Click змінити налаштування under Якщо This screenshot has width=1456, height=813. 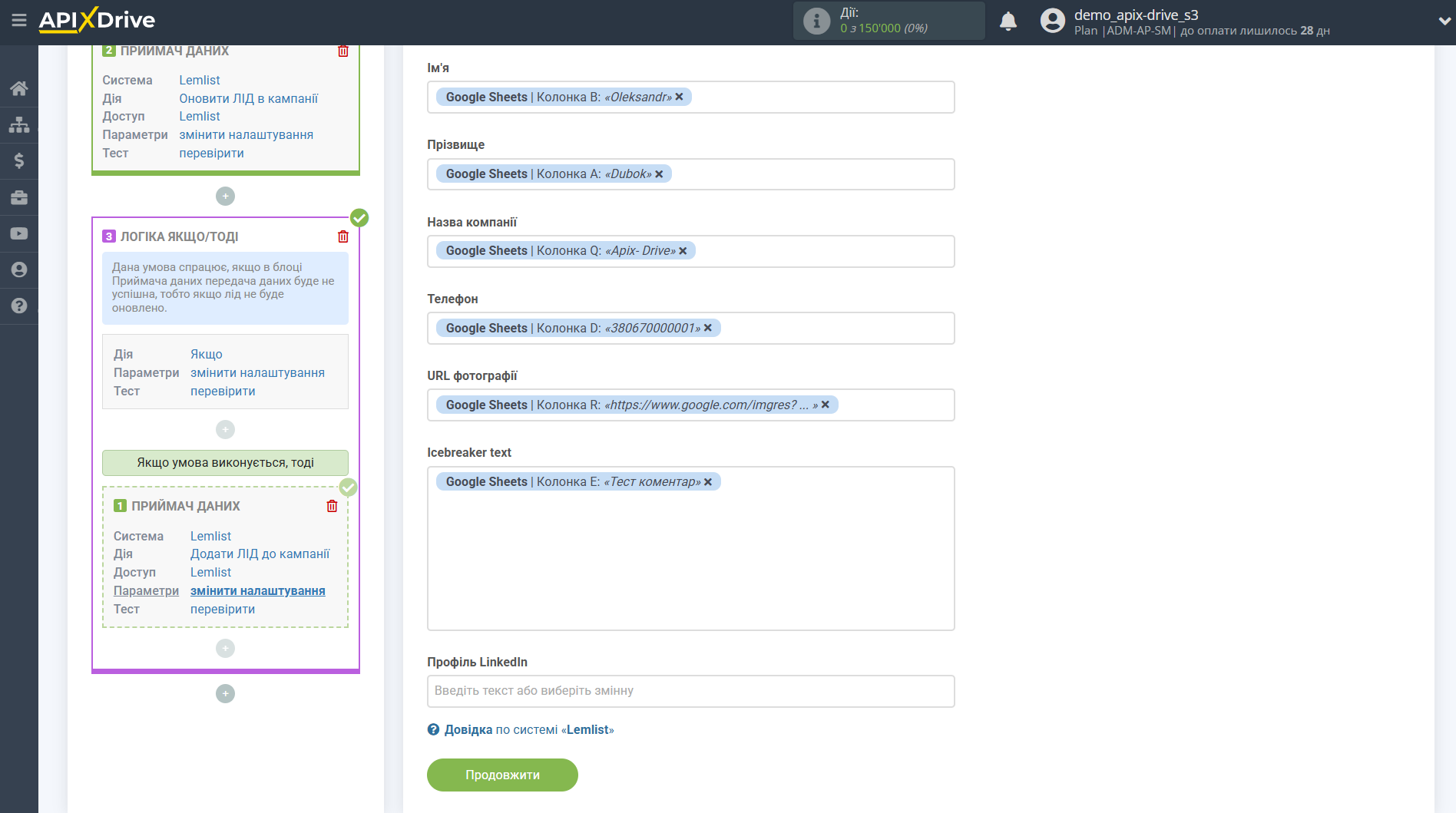257,372
